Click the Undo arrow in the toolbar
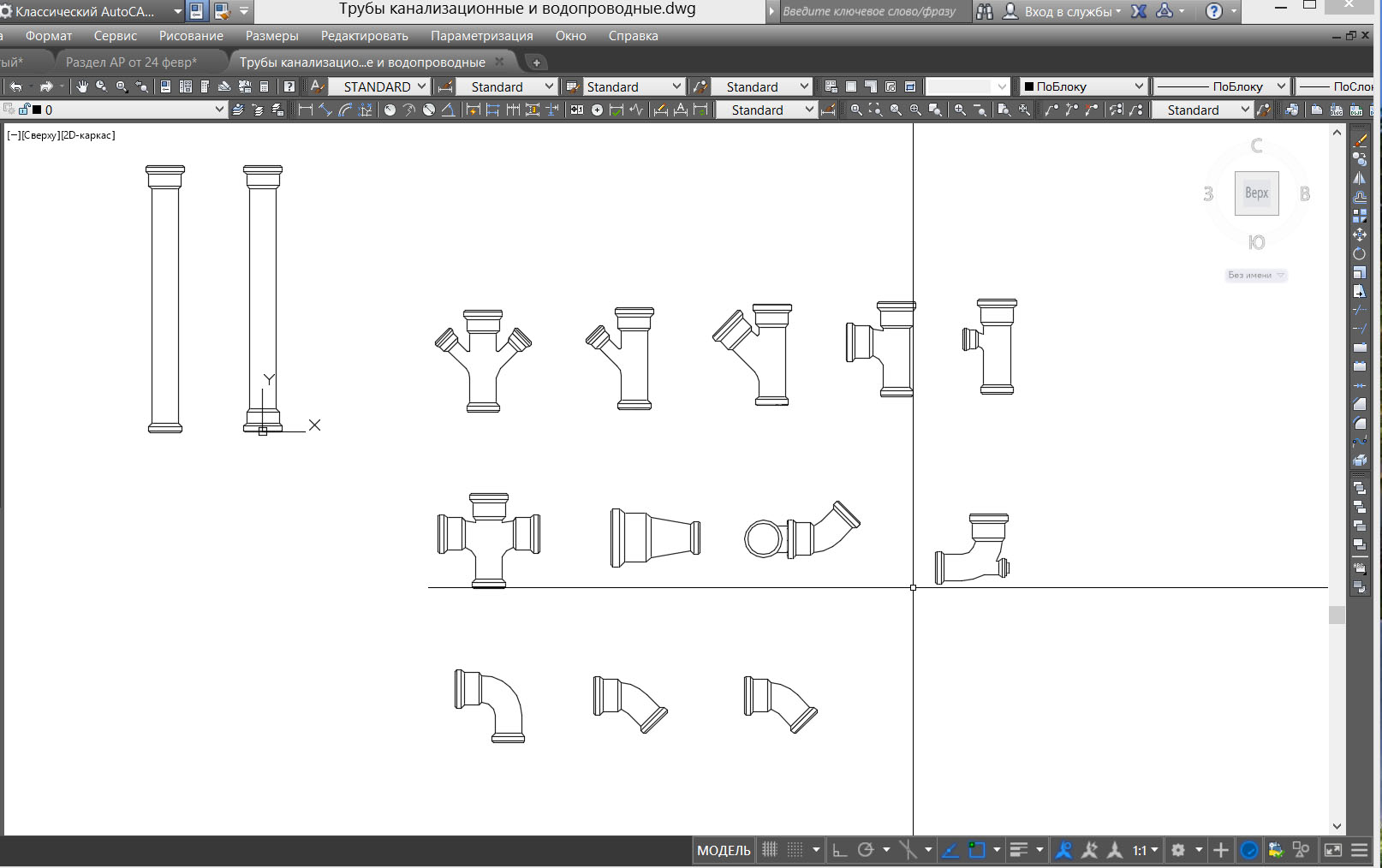This screenshot has height=868, width=1382. click(x=15, y=86)
